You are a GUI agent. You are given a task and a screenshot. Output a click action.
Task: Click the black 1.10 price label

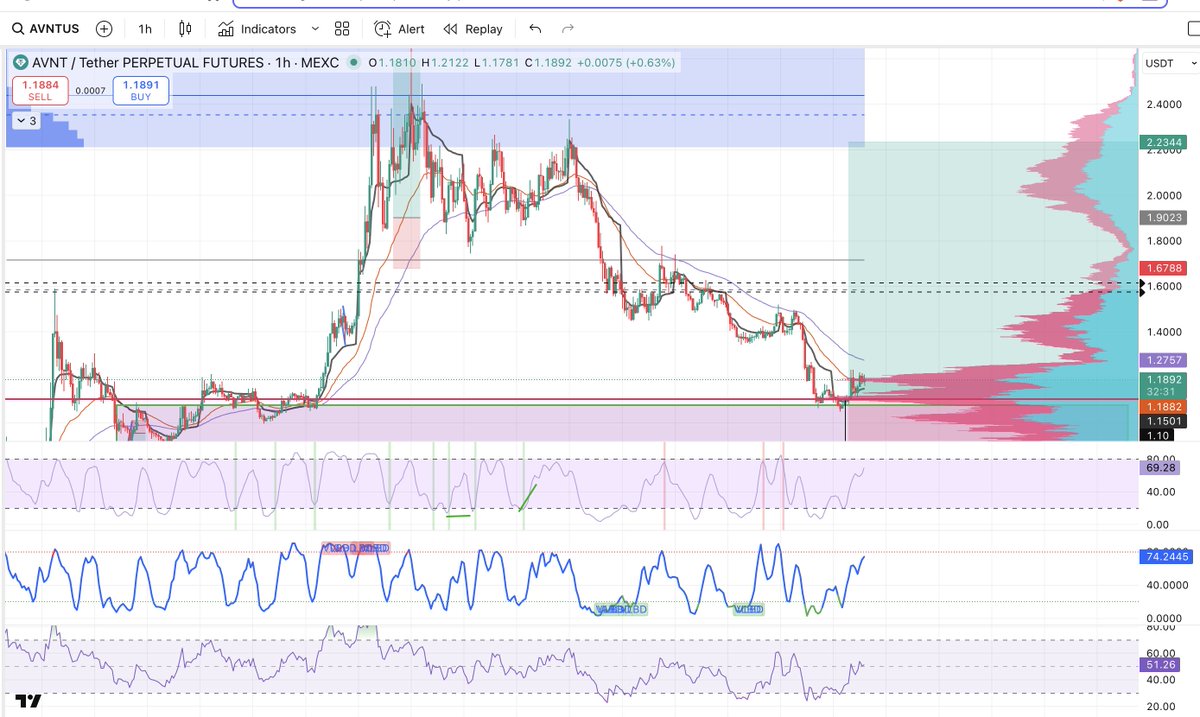(x=1156, y=435)
